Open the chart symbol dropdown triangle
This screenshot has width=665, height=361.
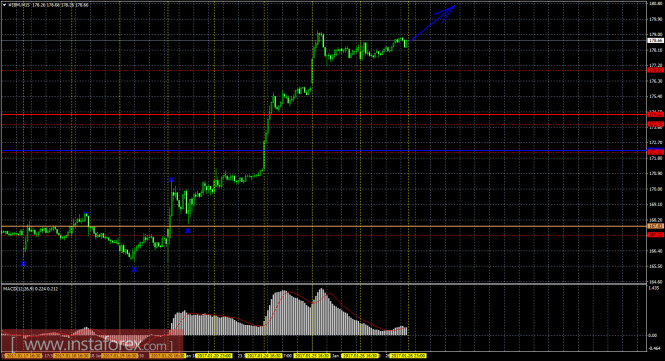[4, 5]
